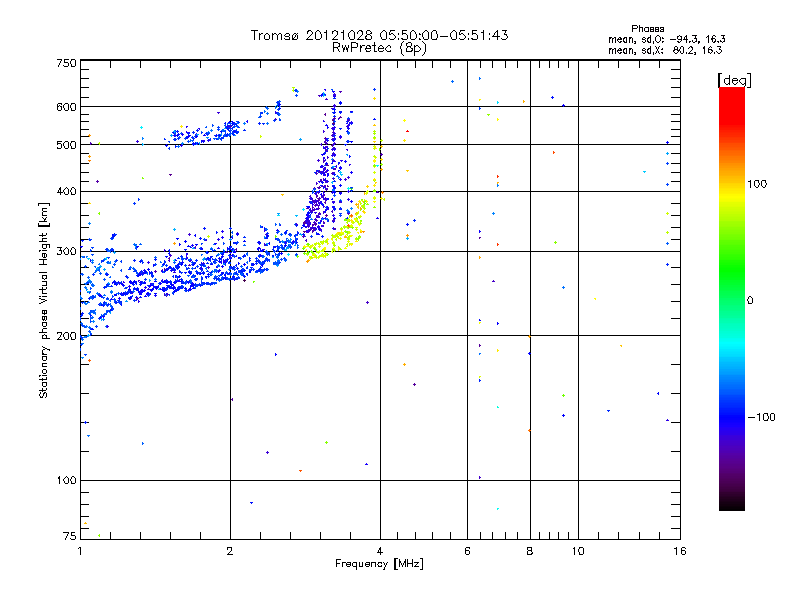Click the '16' x-axis tick label
Screen dimensions: 800x600
[x=680, y=551]
